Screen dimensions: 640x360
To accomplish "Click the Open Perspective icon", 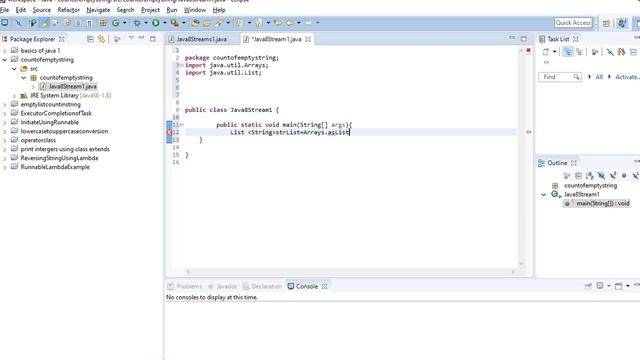I will (606, 23).
